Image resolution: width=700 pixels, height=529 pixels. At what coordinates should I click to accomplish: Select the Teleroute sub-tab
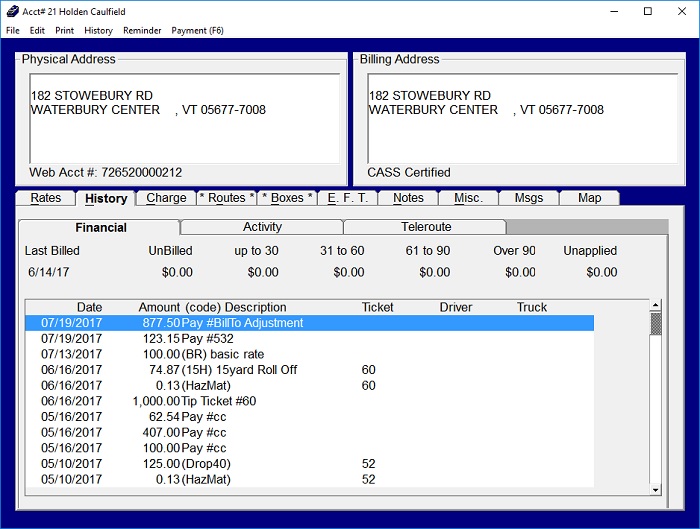pyautogui.click(x=426, y=227)
